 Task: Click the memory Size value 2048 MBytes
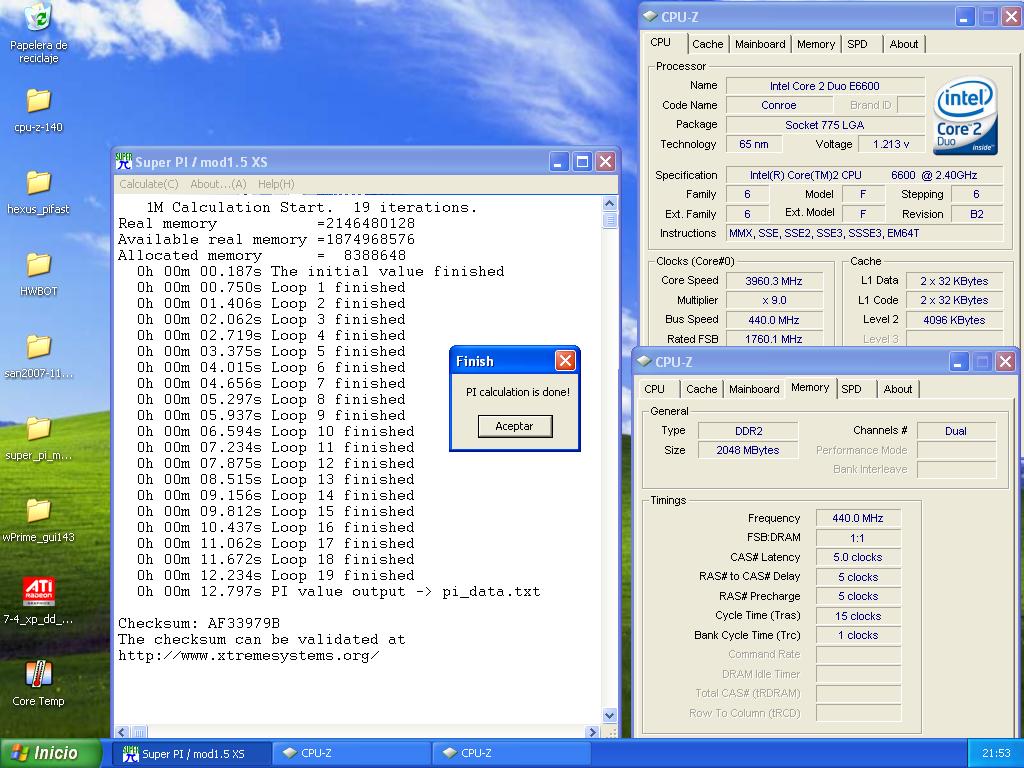[x=748, y=450]
